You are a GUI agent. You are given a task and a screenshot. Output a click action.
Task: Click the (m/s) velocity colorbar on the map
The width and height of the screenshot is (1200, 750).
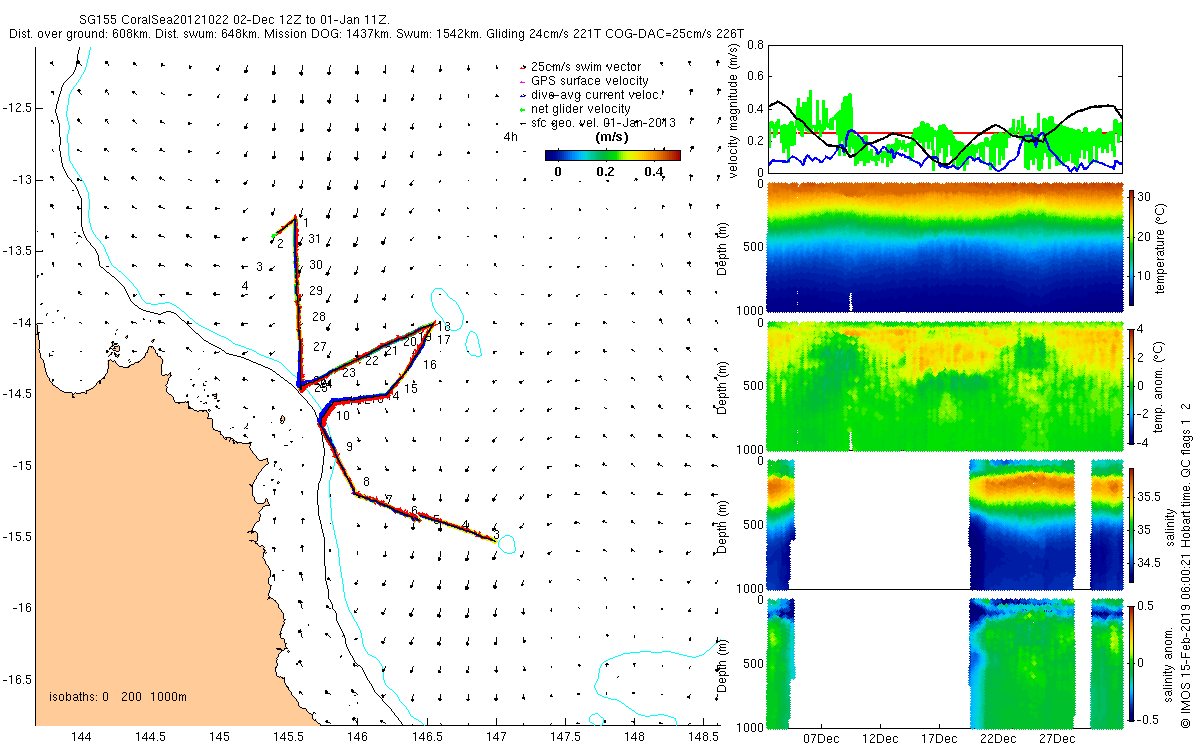pos(612,155)
